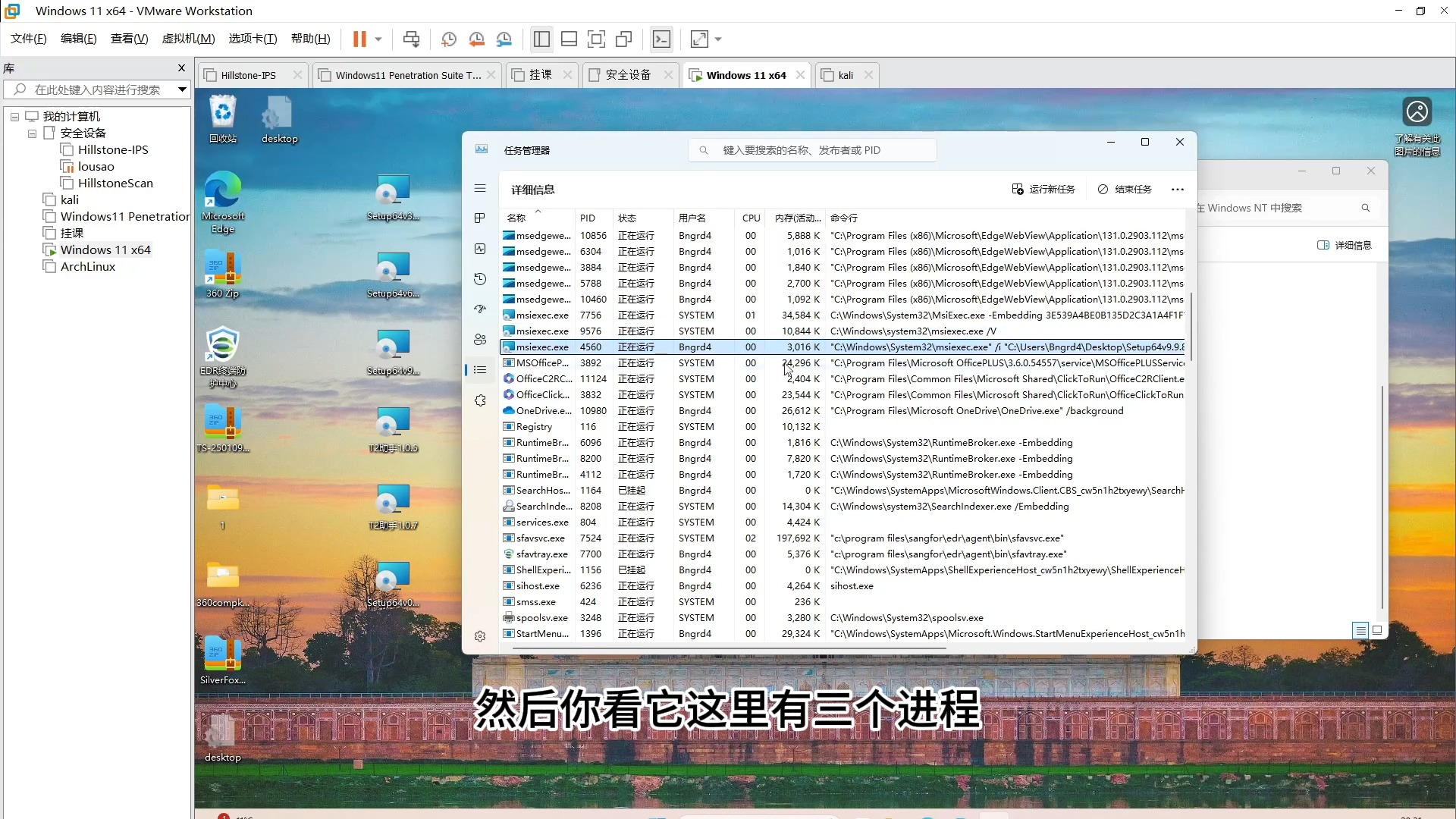Click the Task Manager search box
This screenshot has height=819, width=1456.
click(812, 150)
